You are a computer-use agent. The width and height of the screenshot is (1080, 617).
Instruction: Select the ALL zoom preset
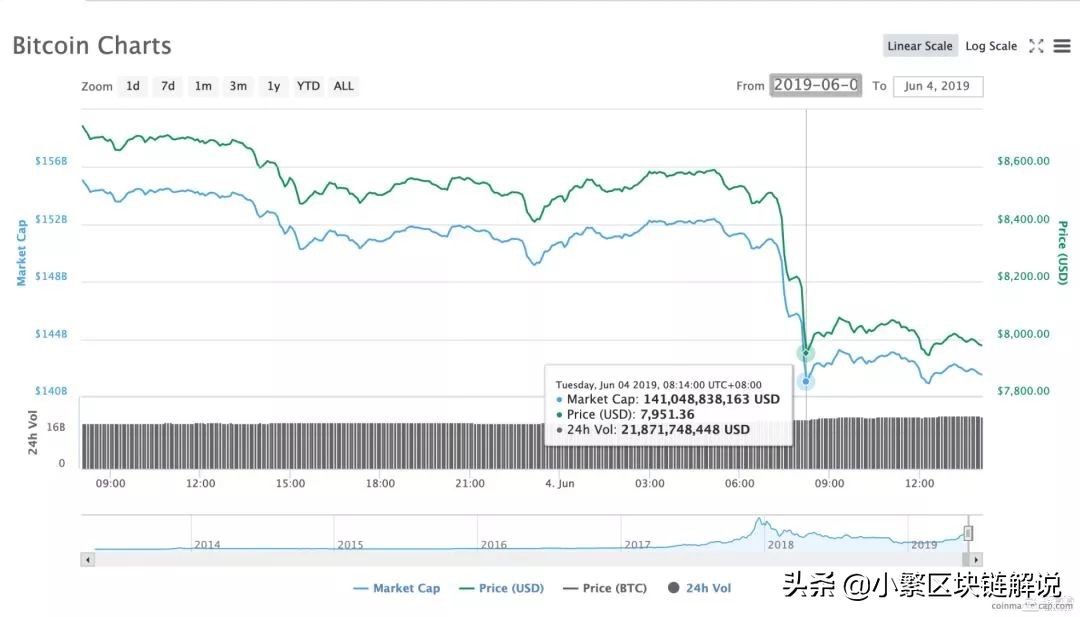point(343,86)
